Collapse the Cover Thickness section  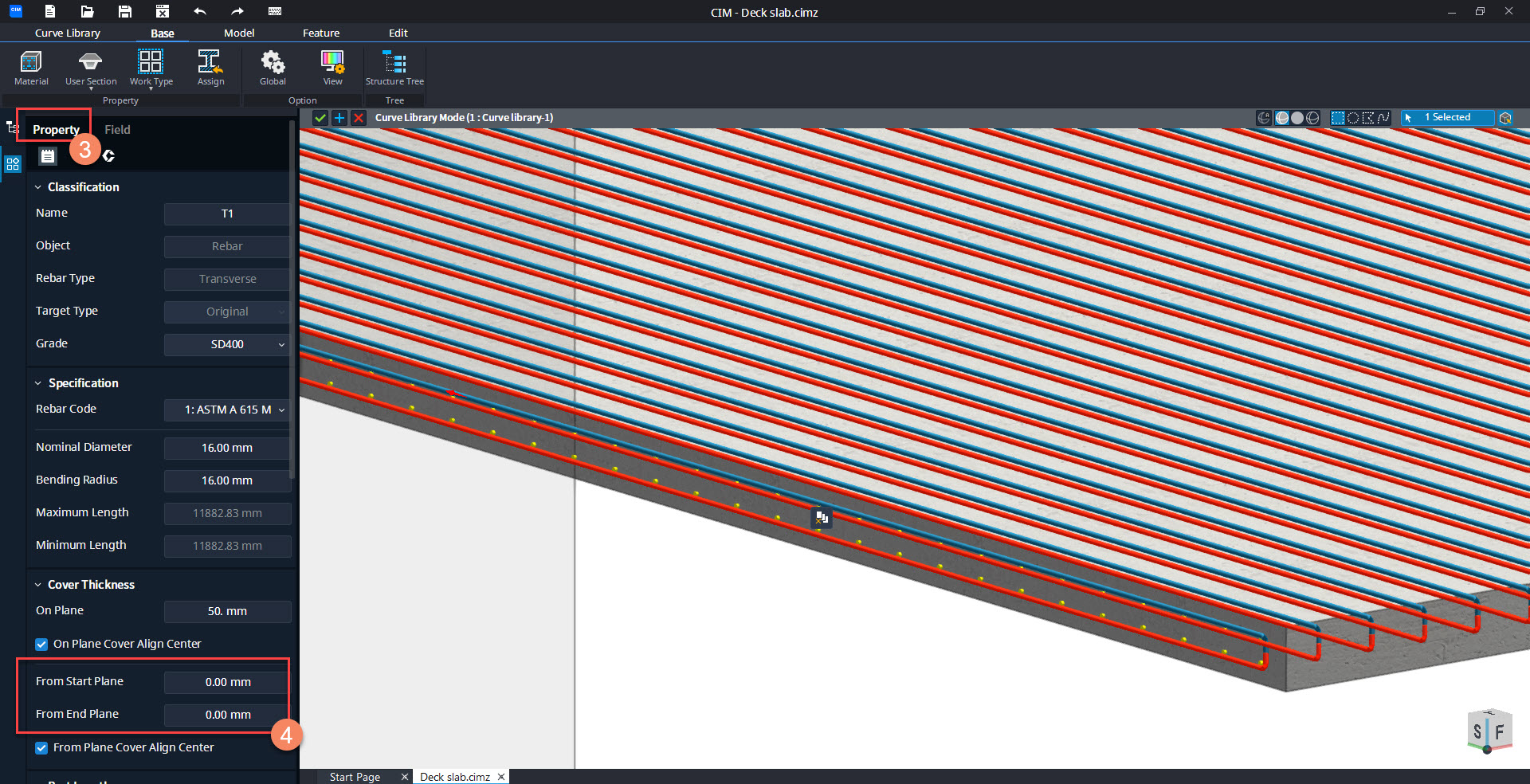pyautogui.click(x=37, y=585)
